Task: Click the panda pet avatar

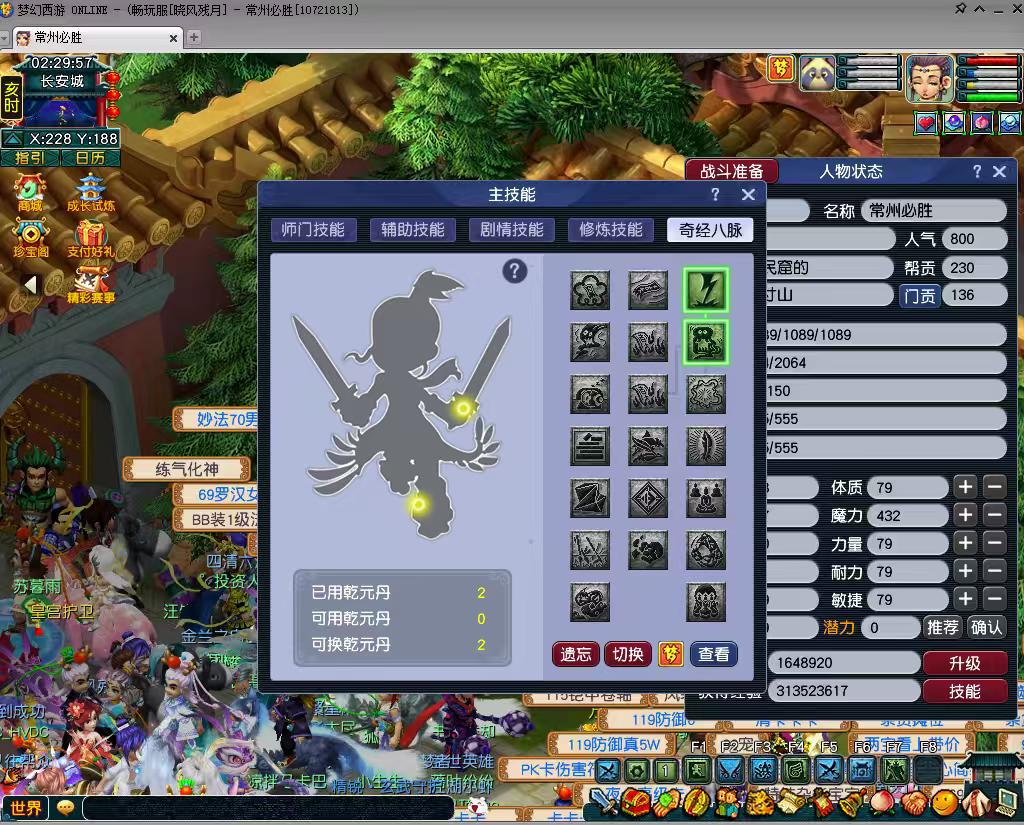Action: pyautogui.click(x=816, y=73)
